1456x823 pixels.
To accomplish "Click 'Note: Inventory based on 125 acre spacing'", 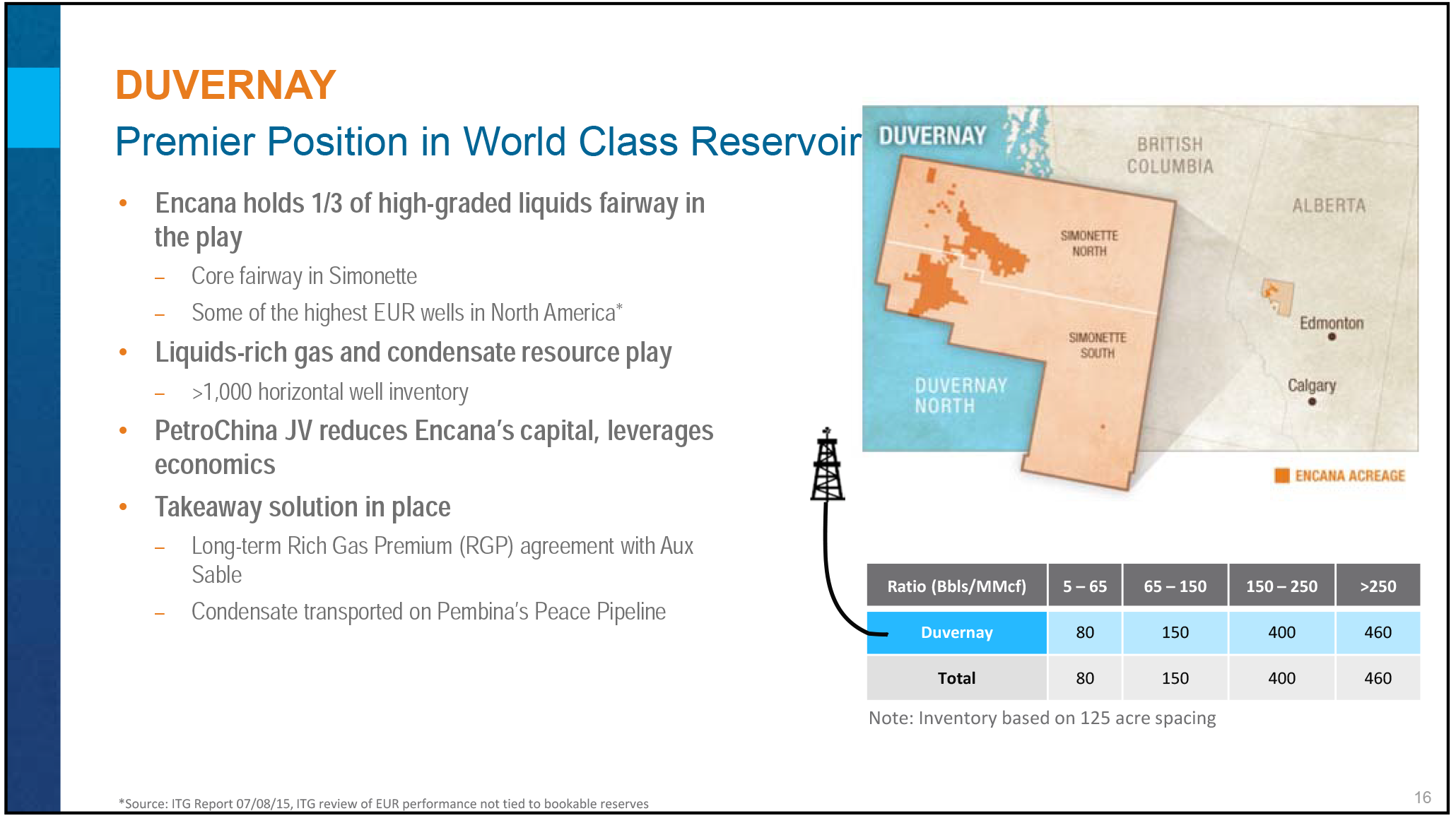I will click(1043, 718).
